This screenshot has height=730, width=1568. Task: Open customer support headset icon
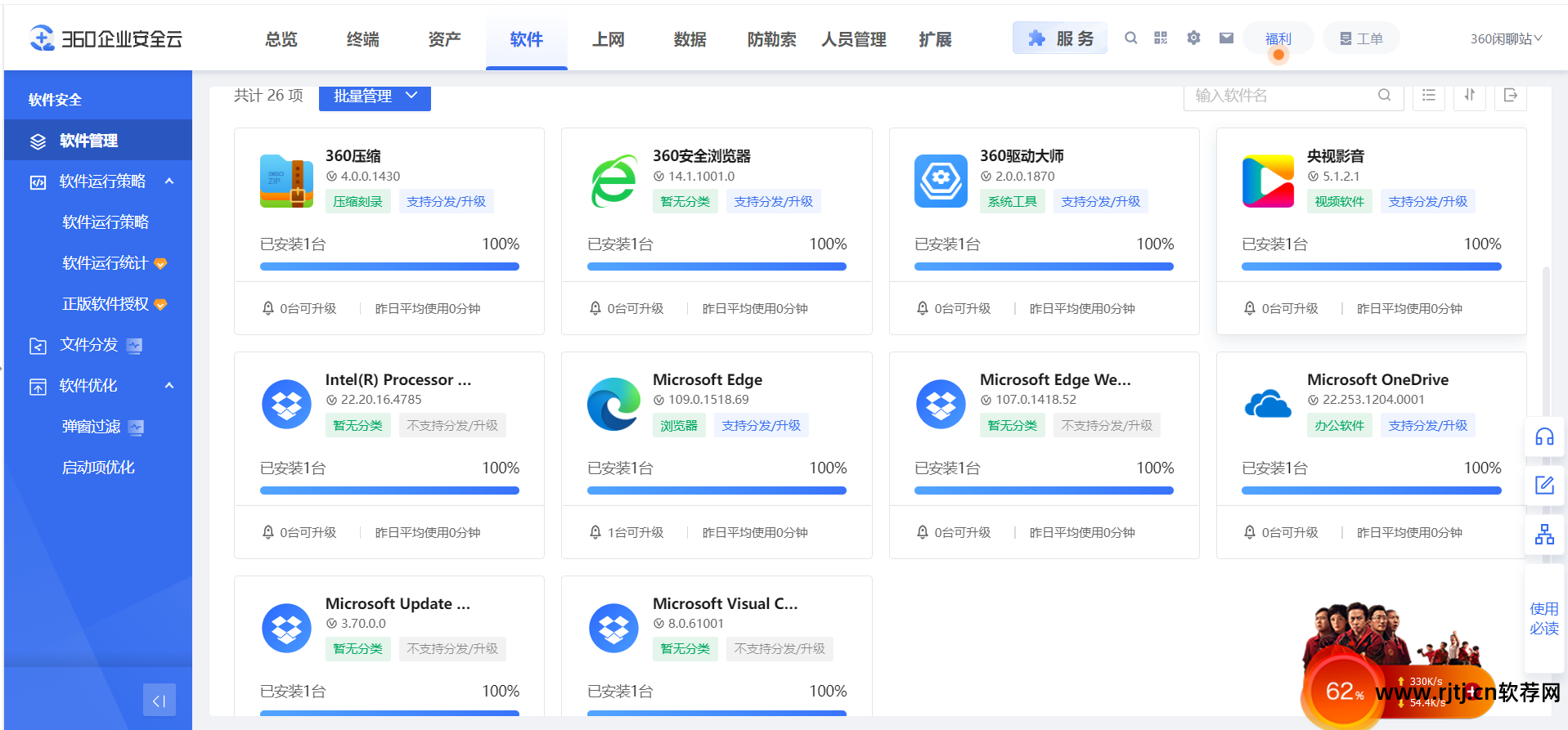pyautogui.click(x=1544, y=437)
